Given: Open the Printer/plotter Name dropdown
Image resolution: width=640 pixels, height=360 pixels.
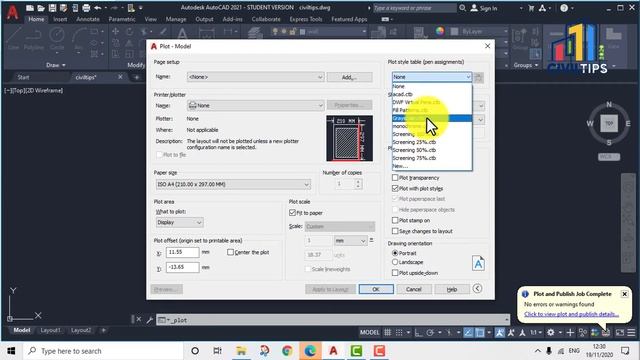Looking at the screenshot, I should (256, 105).
